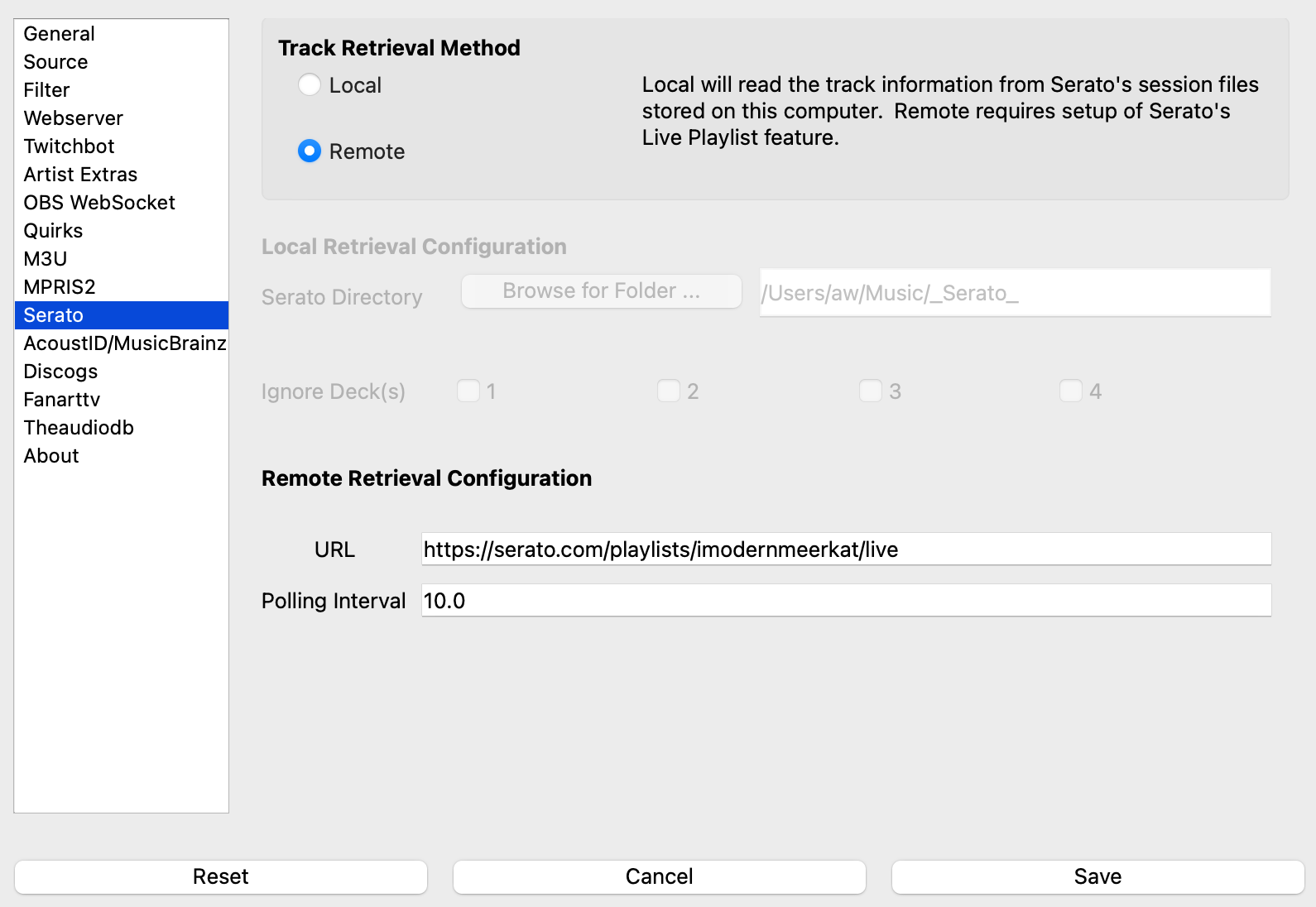Image resolution: width=1316 pixels, height=907 pixels.
Task: Show the OBS WebSocket settings
Action: click(99, 203)
